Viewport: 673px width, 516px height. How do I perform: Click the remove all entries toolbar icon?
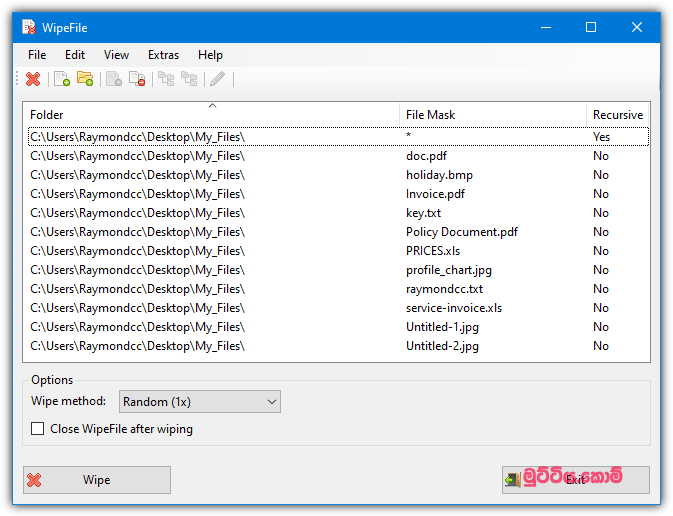pyautogui.click(x=137, y=79)
